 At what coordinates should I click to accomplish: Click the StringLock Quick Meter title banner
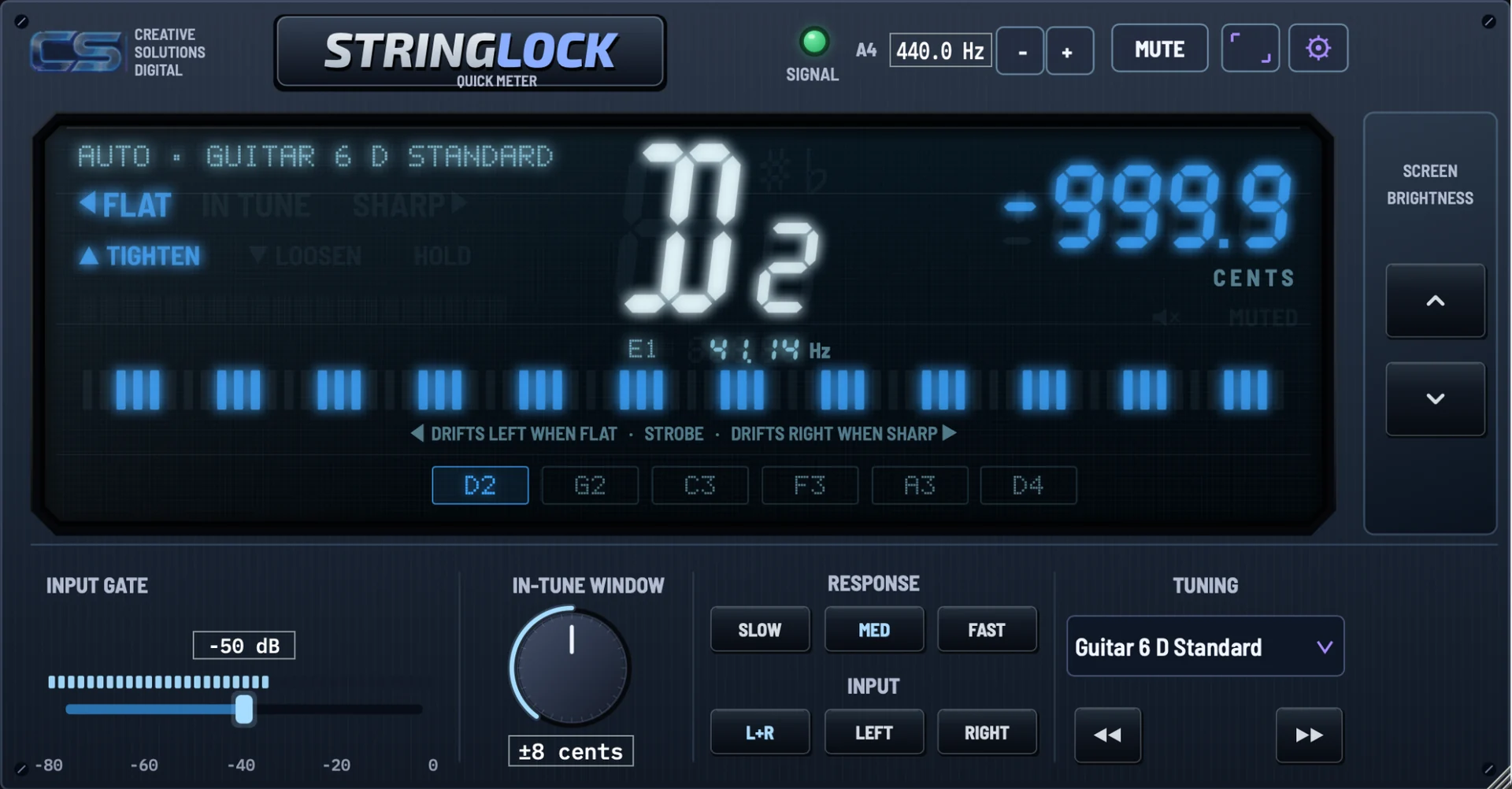pos(470,53)
